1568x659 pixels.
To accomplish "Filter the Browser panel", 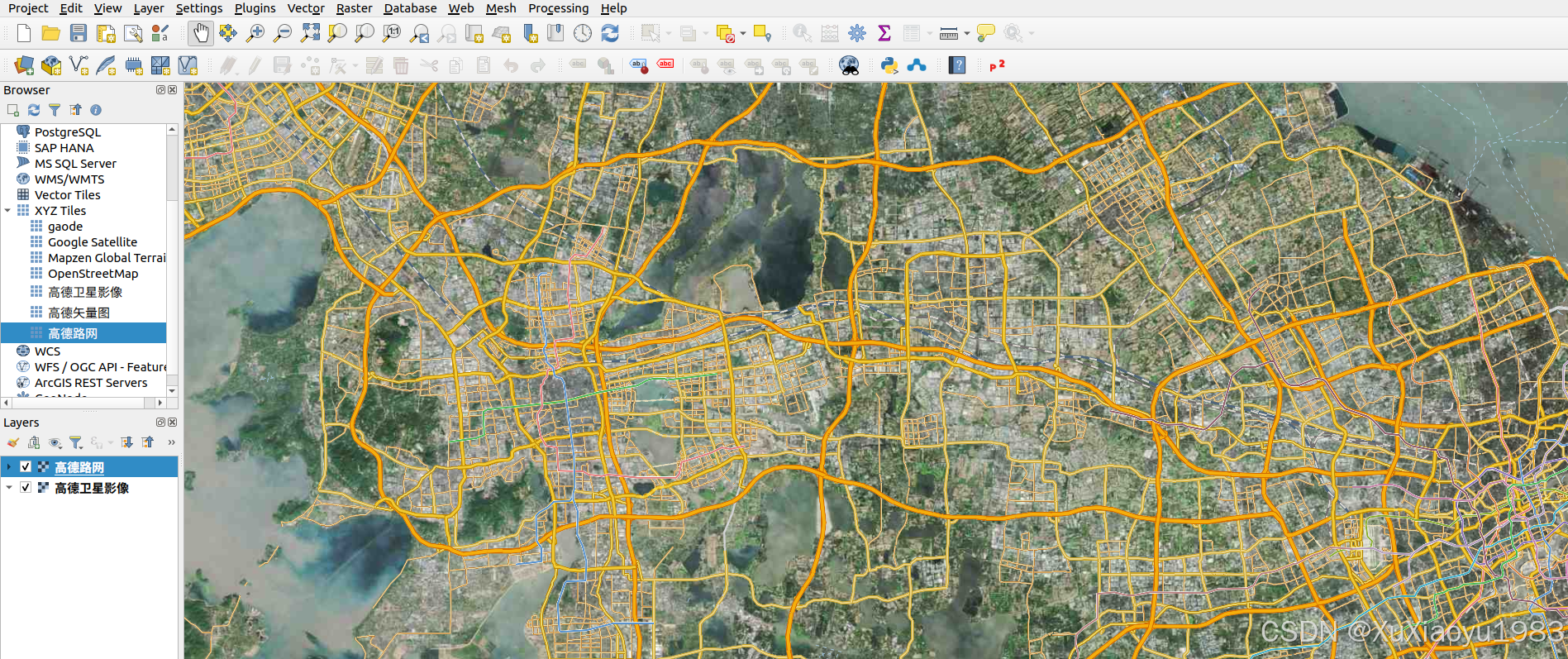I will [55, 110].
